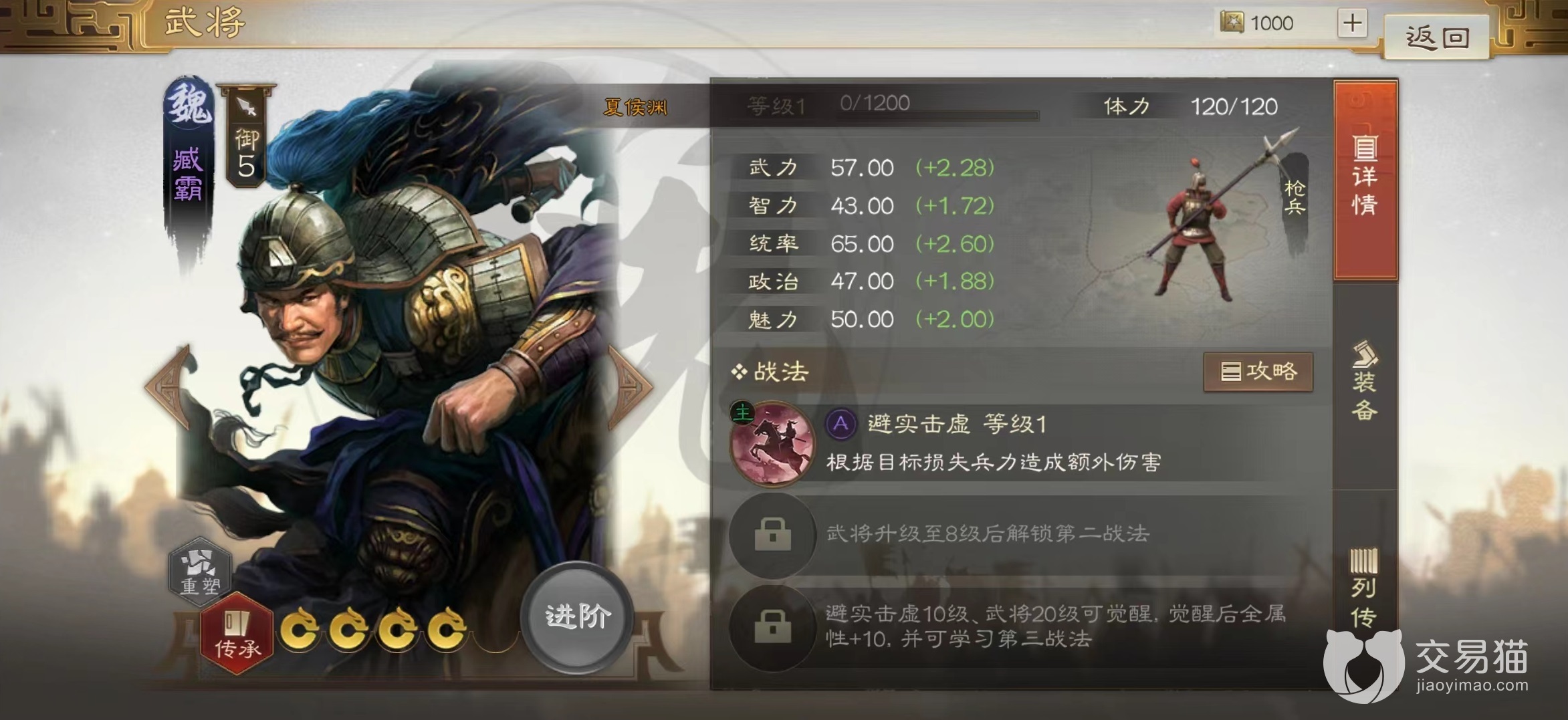
Task: Tap the 御 5 command cost banner
Action: 246,136
